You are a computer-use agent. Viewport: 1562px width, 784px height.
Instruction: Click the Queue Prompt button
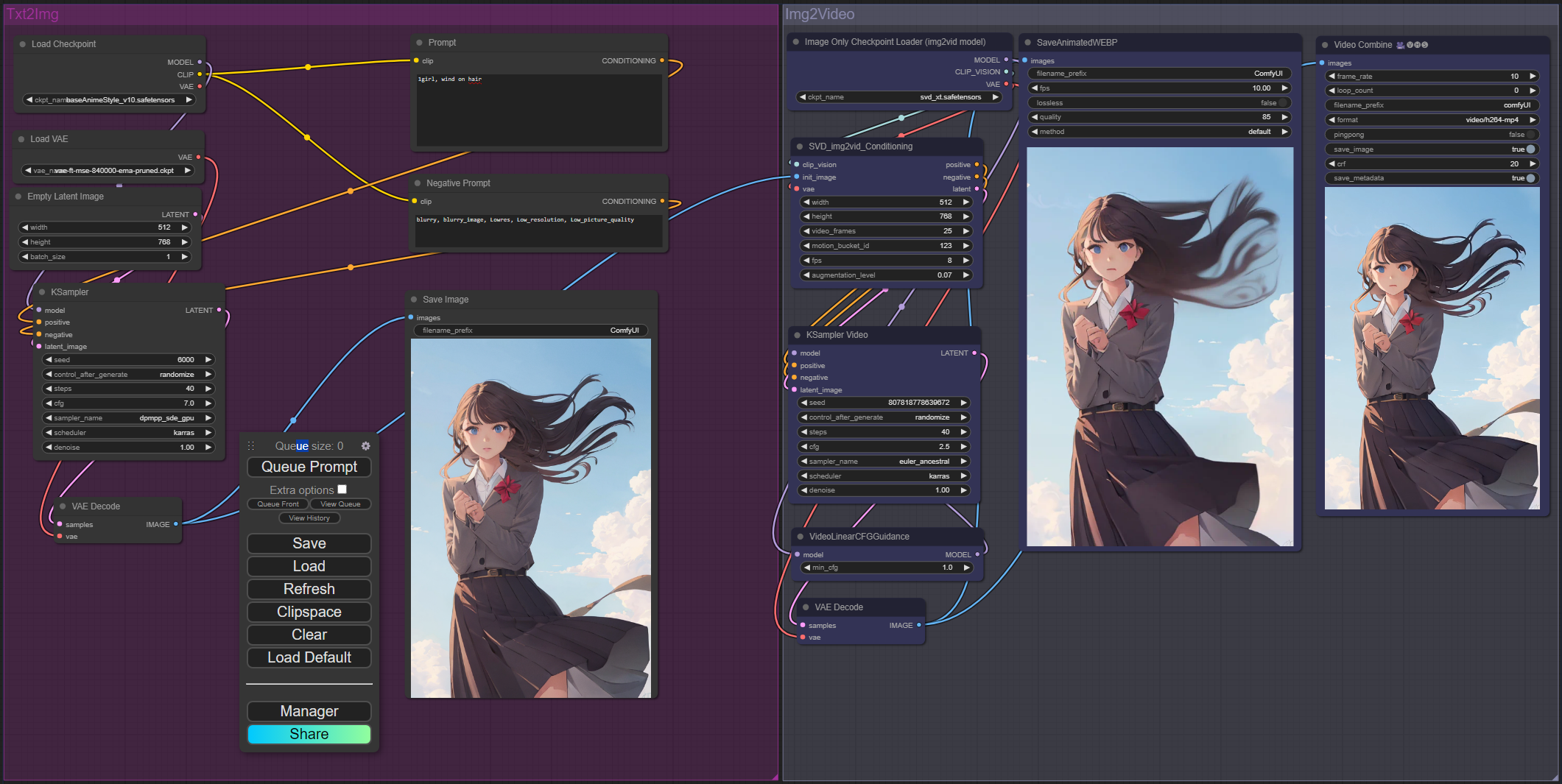309,467
